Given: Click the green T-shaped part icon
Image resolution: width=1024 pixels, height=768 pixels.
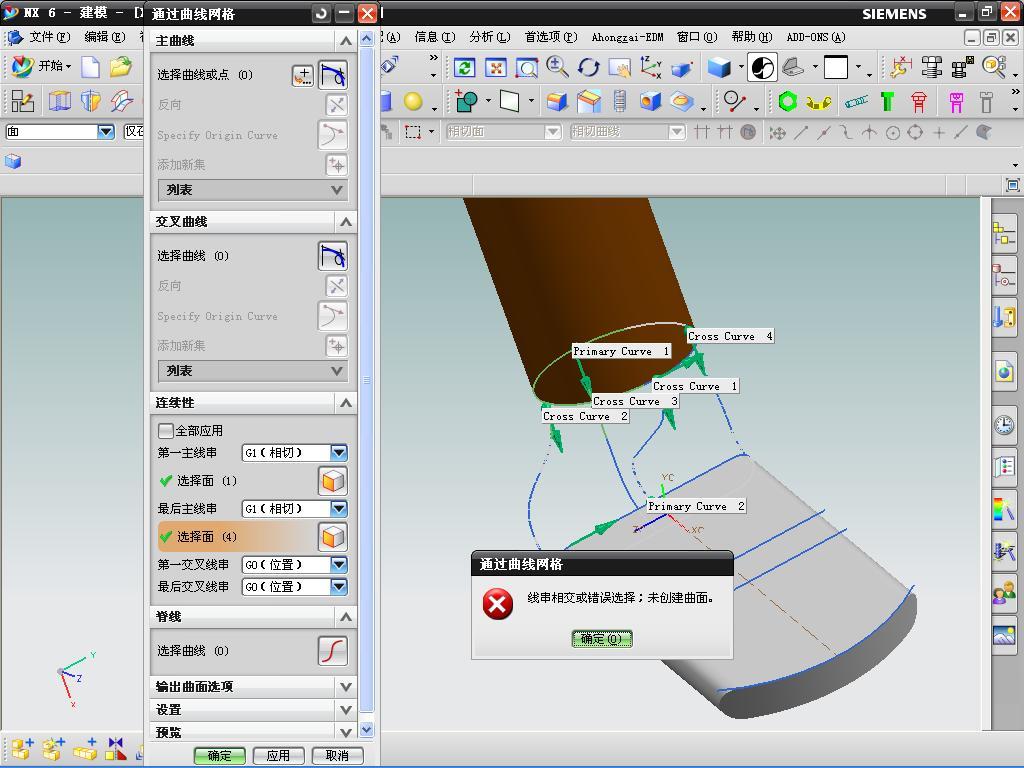Looking at the screenshot, I should pos(887,101).
